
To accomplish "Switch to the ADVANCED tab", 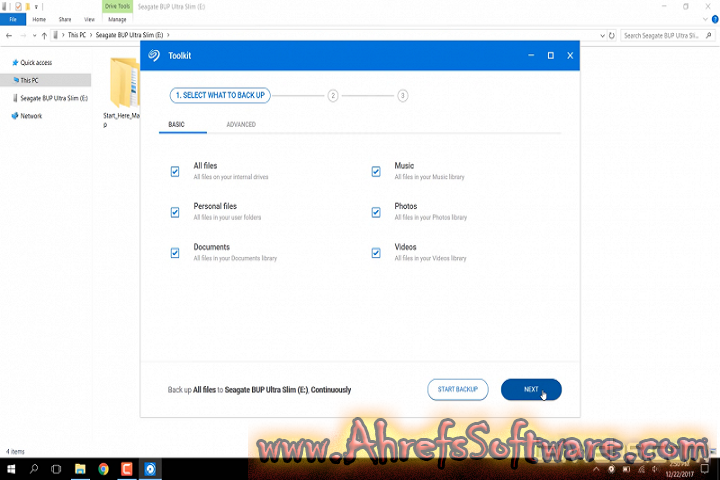I will click(x=241, y=124).
